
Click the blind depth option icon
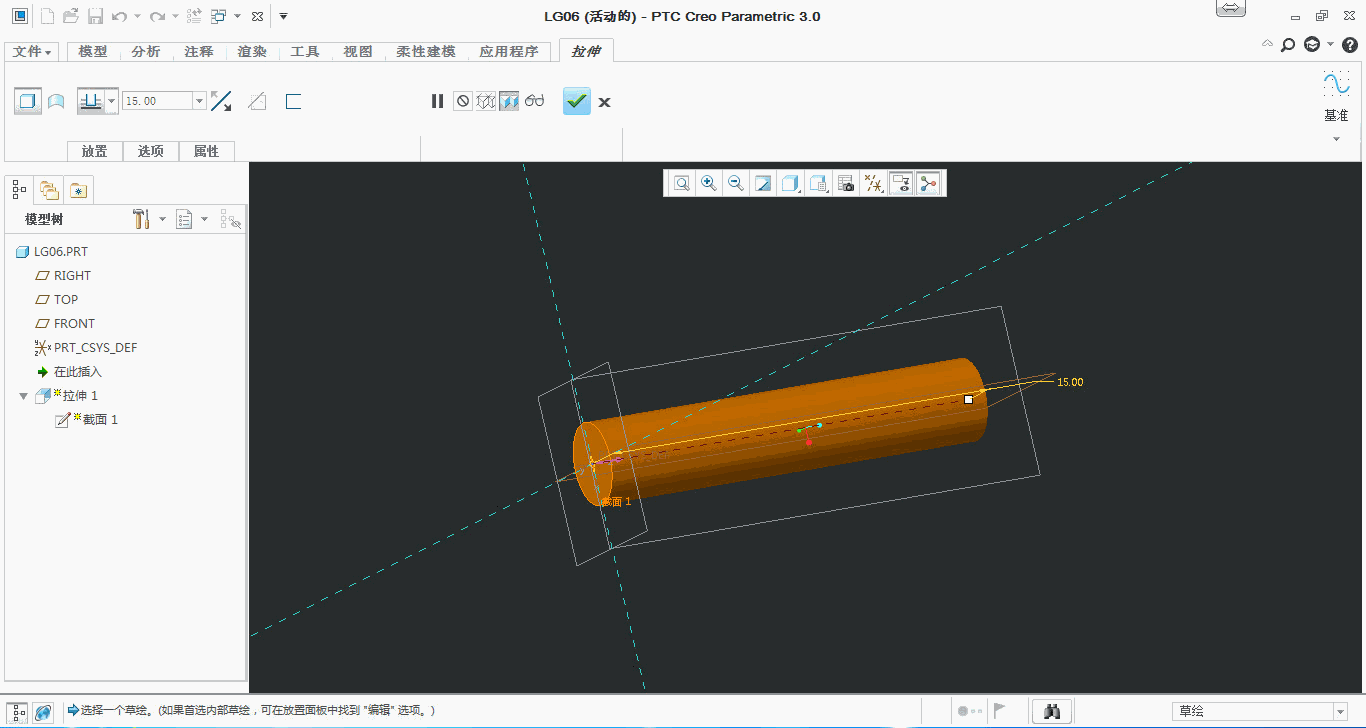point(91,101)
